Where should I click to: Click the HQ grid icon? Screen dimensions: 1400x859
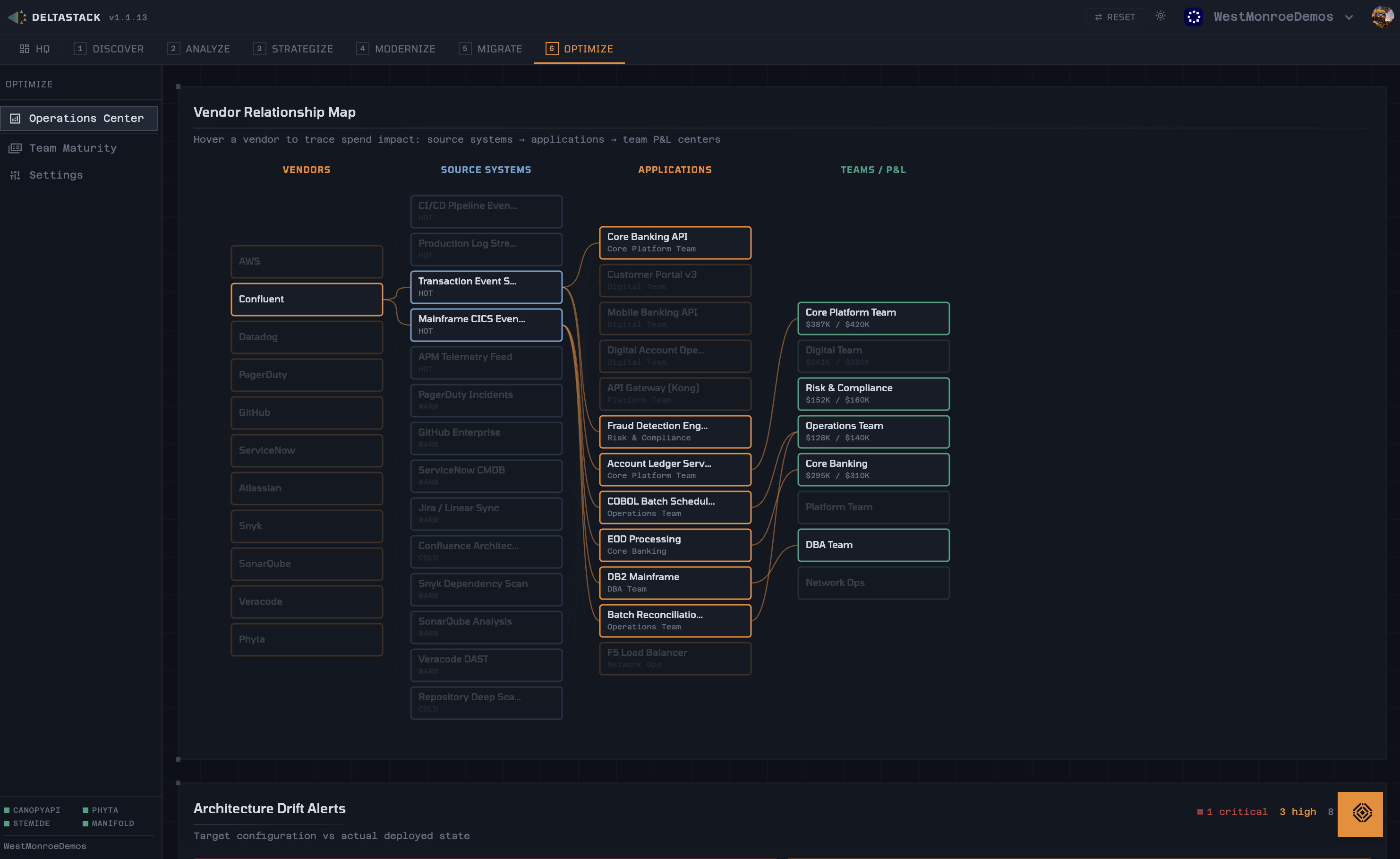pos(25,49)
